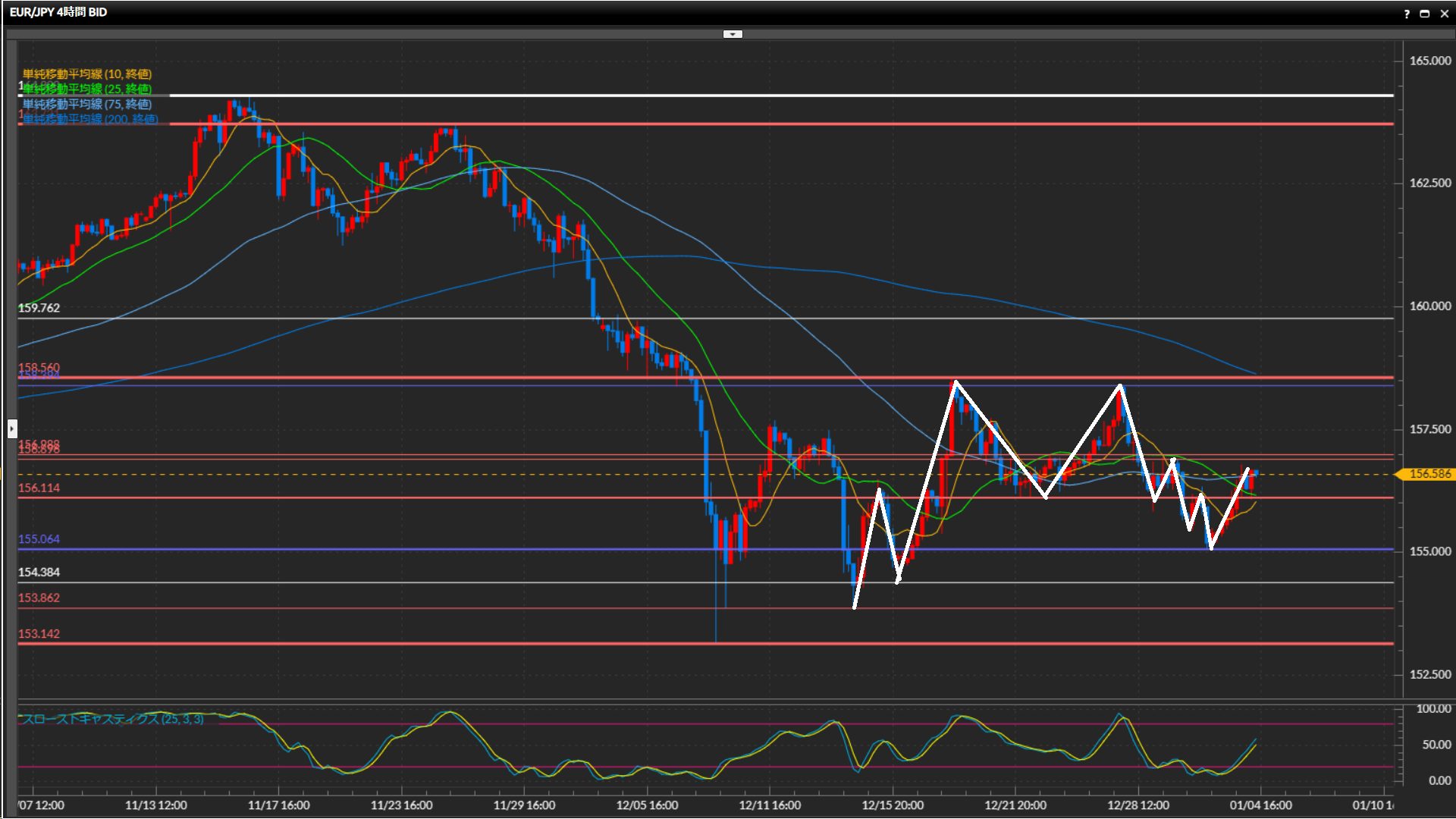Maximize the EUR/JPY chart window
Screen dimensions: 1456x819
[x=1425, y=14]
